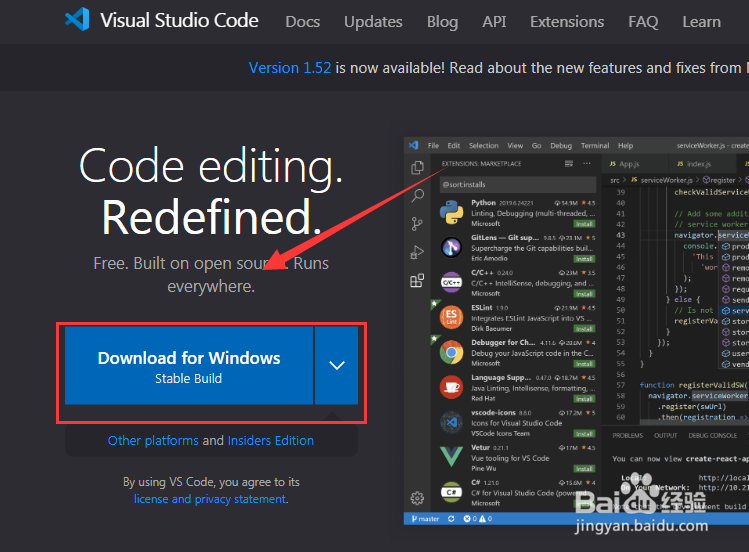Open the Terminal menu
Viewport: 749px width, 552px height.
[x=595, y=146]
